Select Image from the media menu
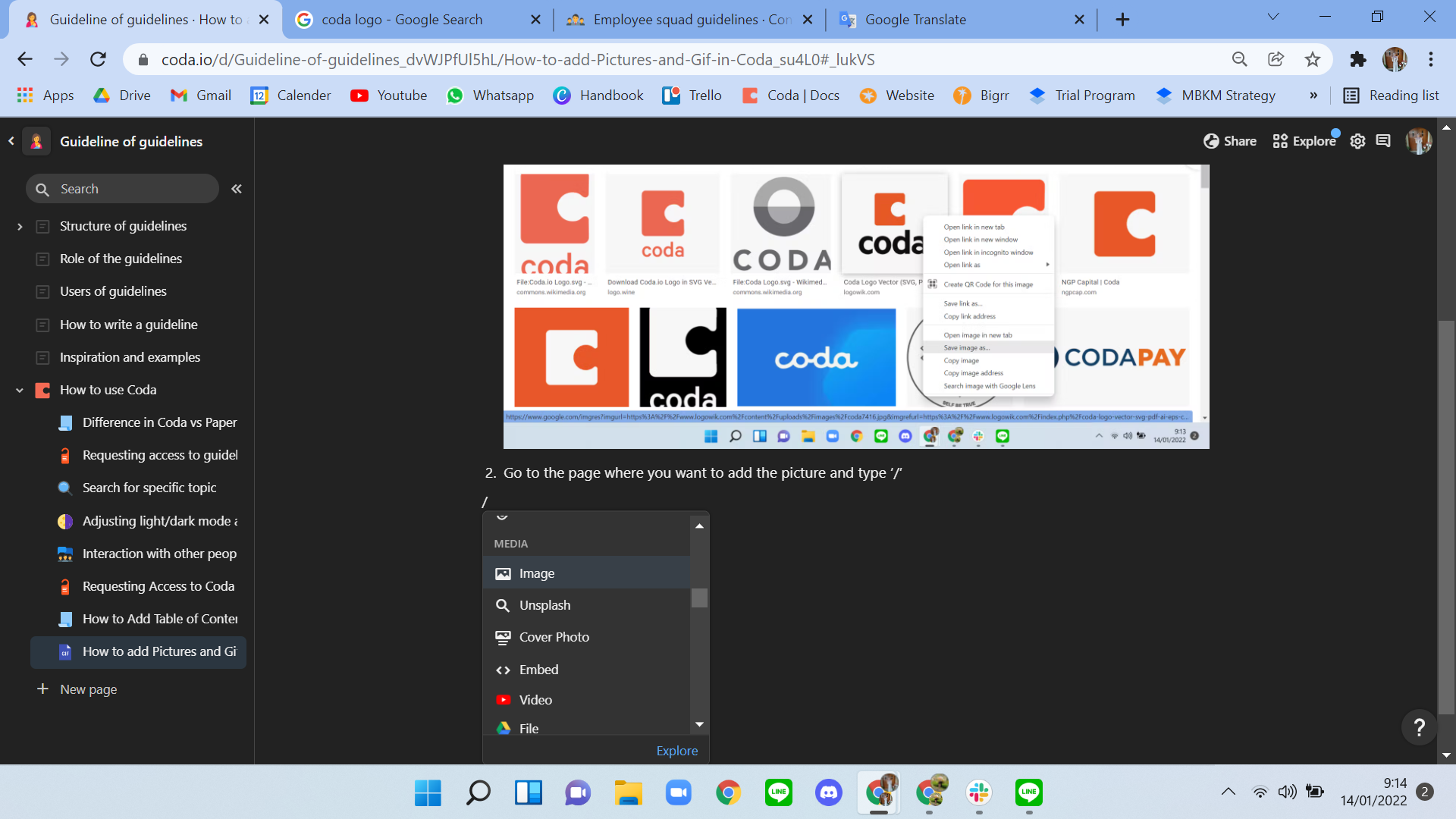Viewport: 1456px width, 819px height. tap(587, 573)
